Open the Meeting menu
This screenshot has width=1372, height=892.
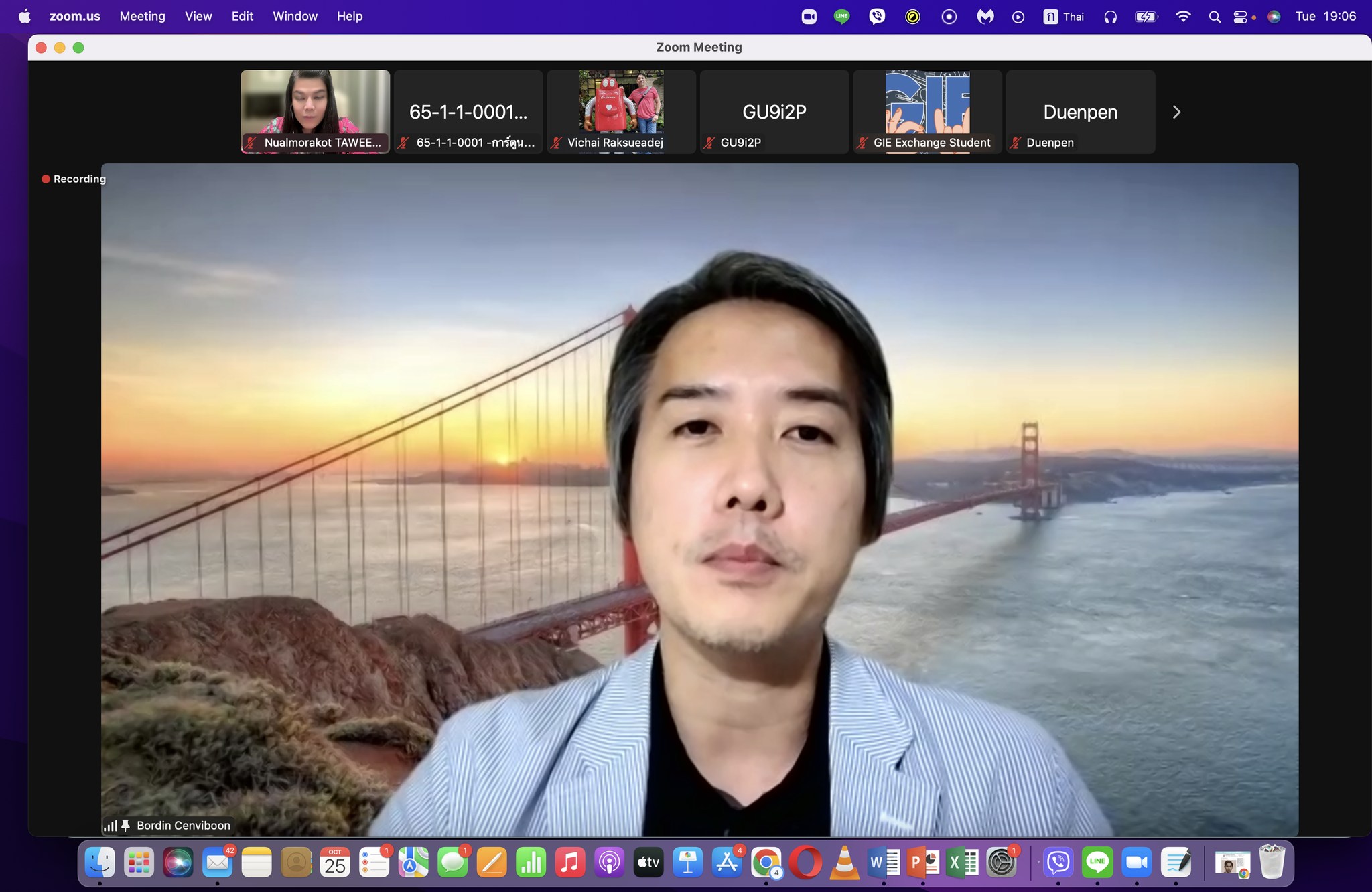coord(142,17)
